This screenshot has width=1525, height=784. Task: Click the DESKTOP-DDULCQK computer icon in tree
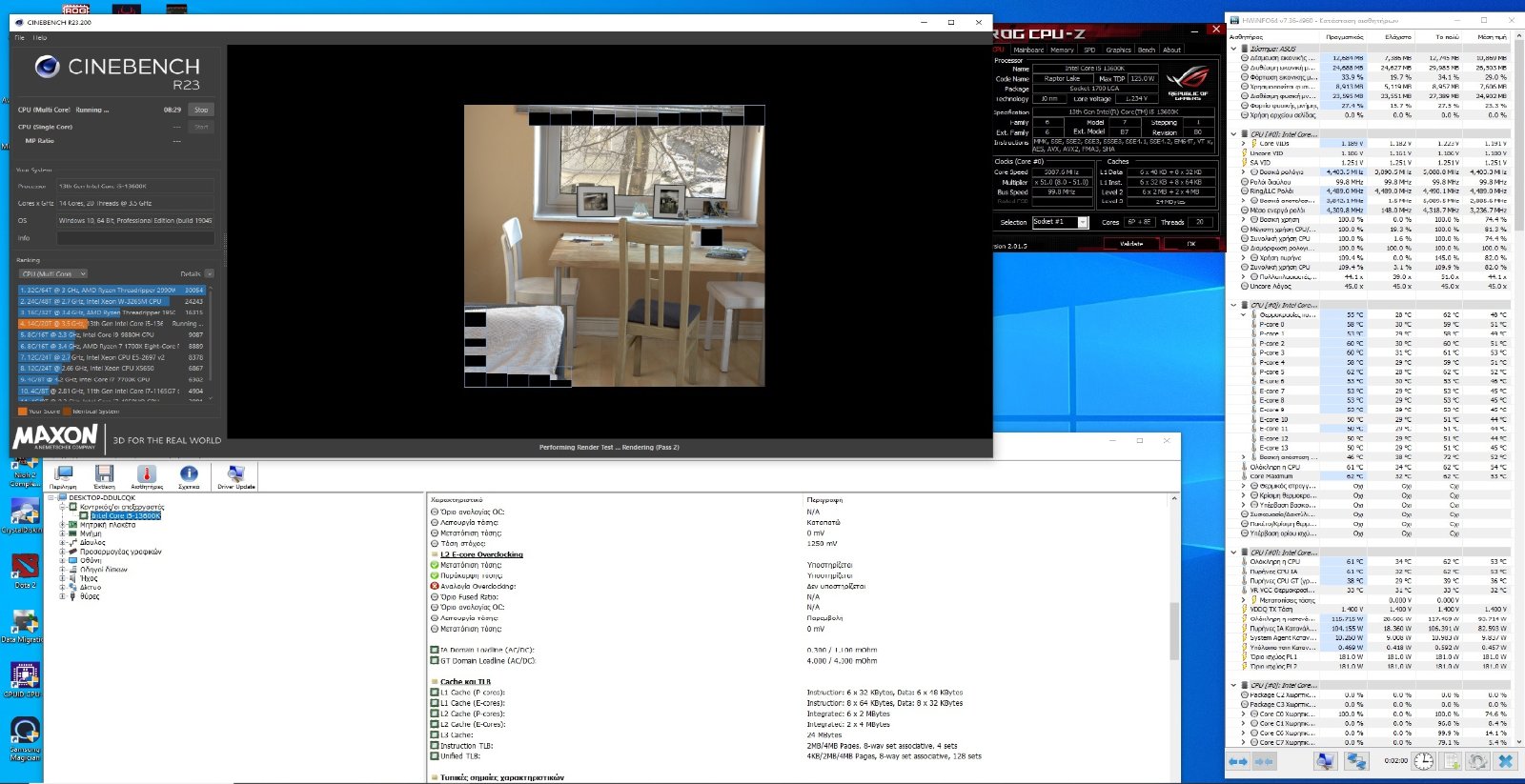pyautogui.click(x=62, y=497)
